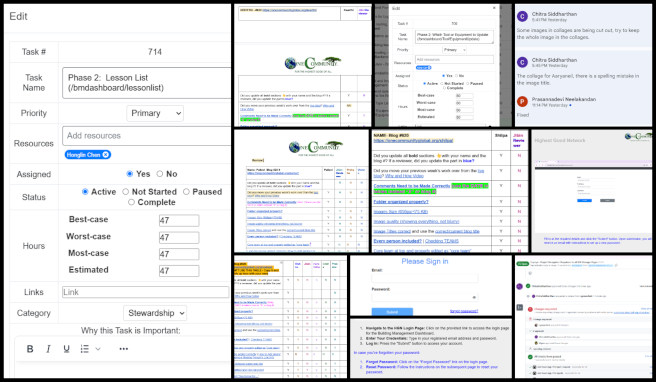Open the list style chevron beside bullet list
The height and width of the screenshot is (382, 656).
point(98,349)
